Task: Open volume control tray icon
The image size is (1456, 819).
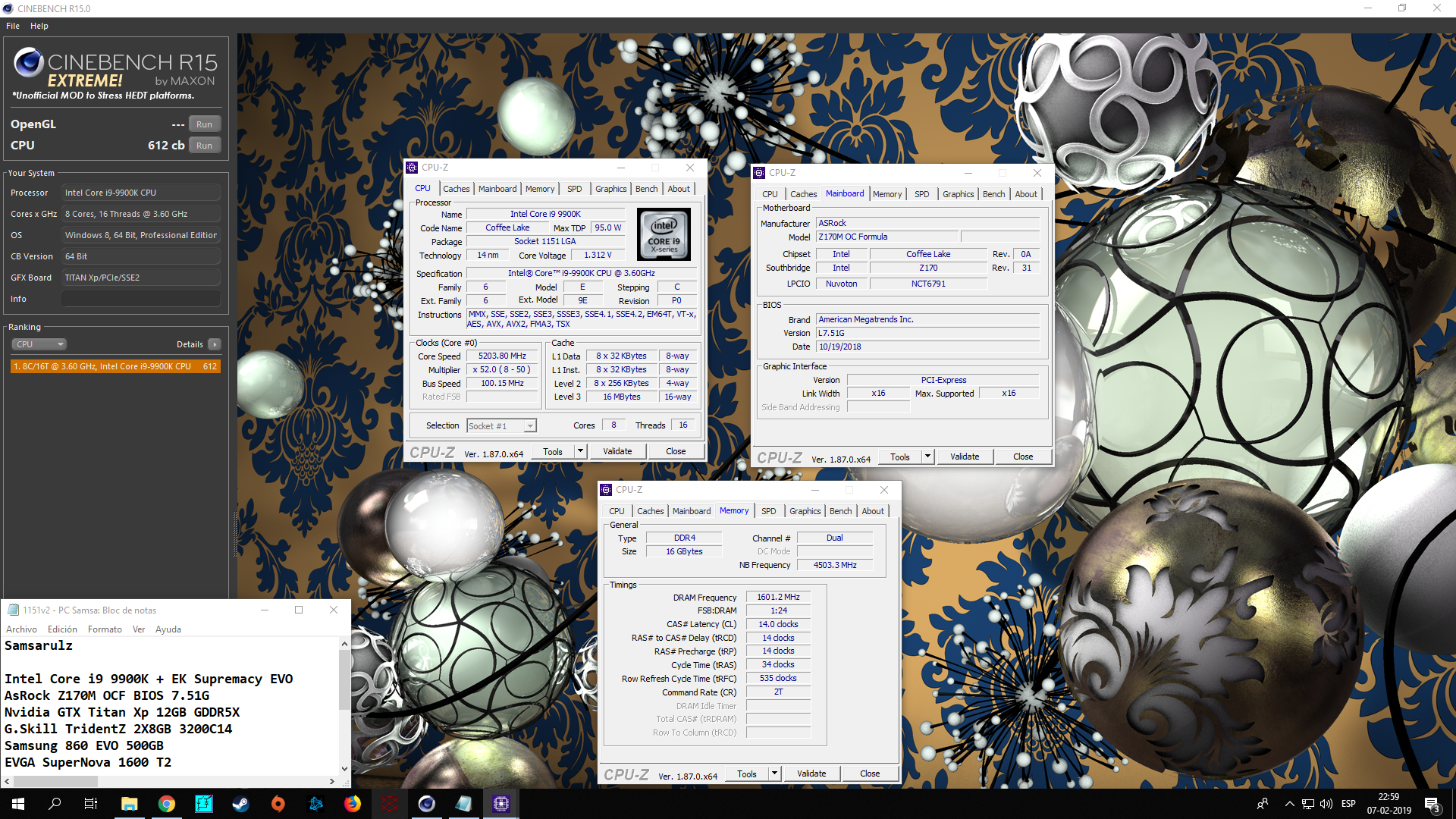Action: (1326, 804)
